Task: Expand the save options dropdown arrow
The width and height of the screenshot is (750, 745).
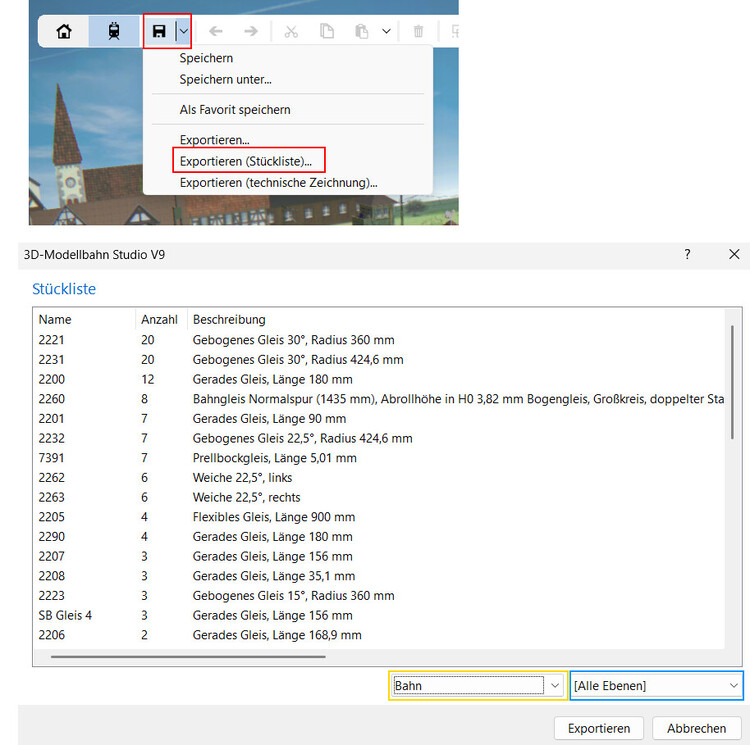Action: click(x=183, y=31)
